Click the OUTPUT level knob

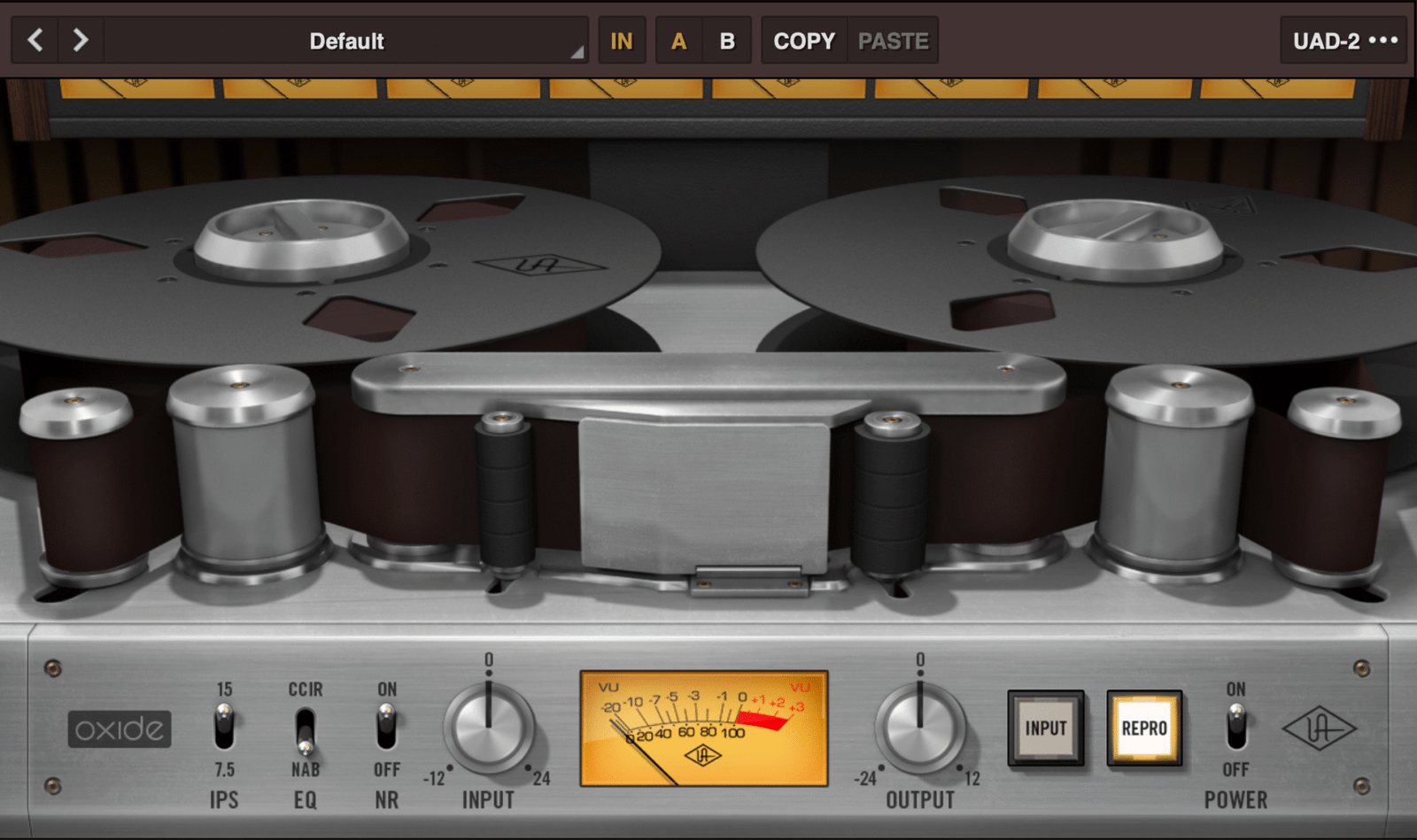(921, 728)
